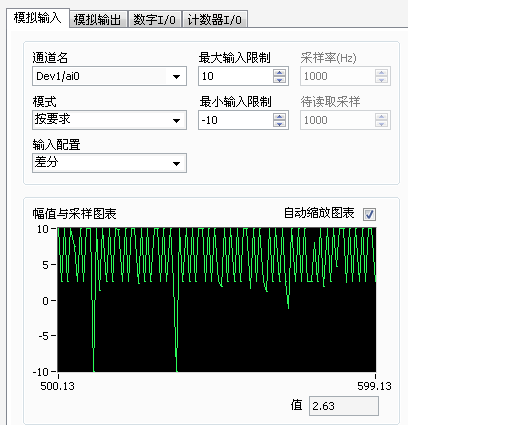
Task: Click the 采样率 field showing 1000
Action: 337,76
